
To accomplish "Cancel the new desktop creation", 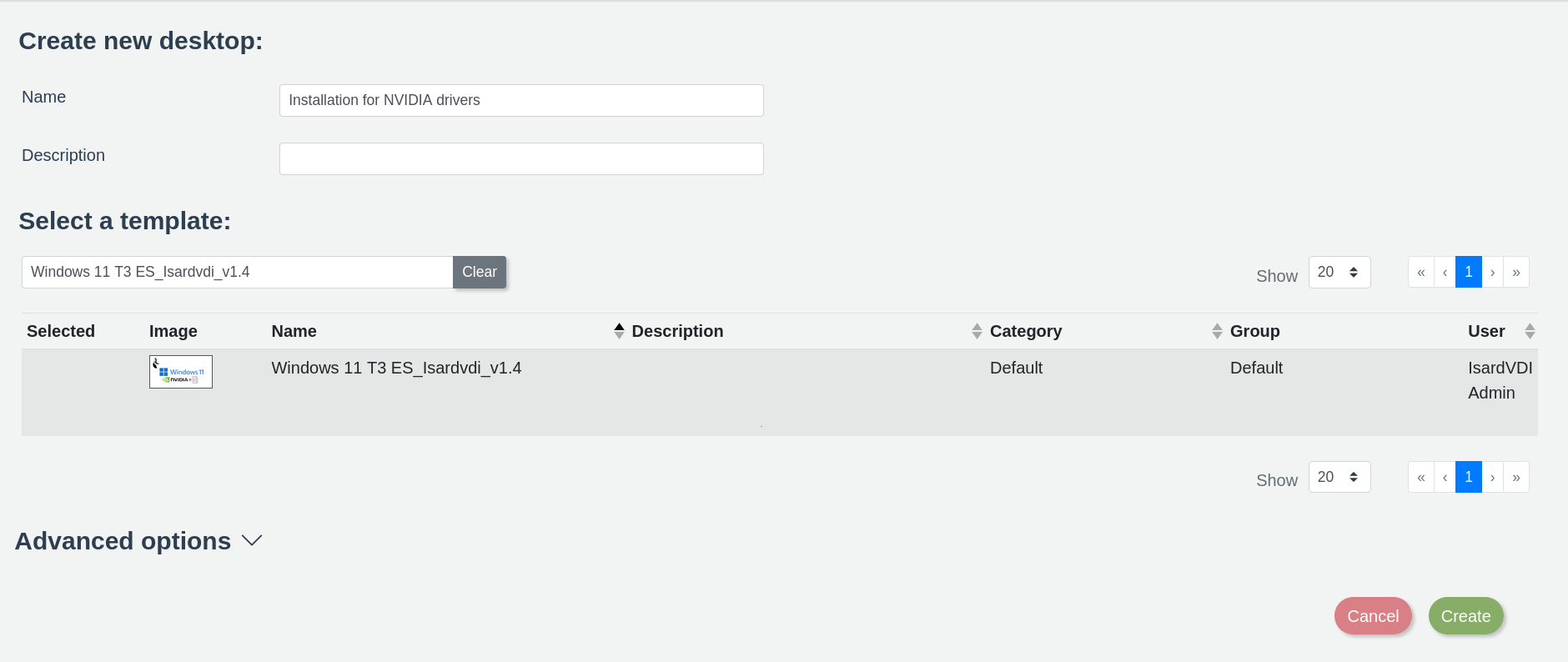I will tap(1373, 616).
